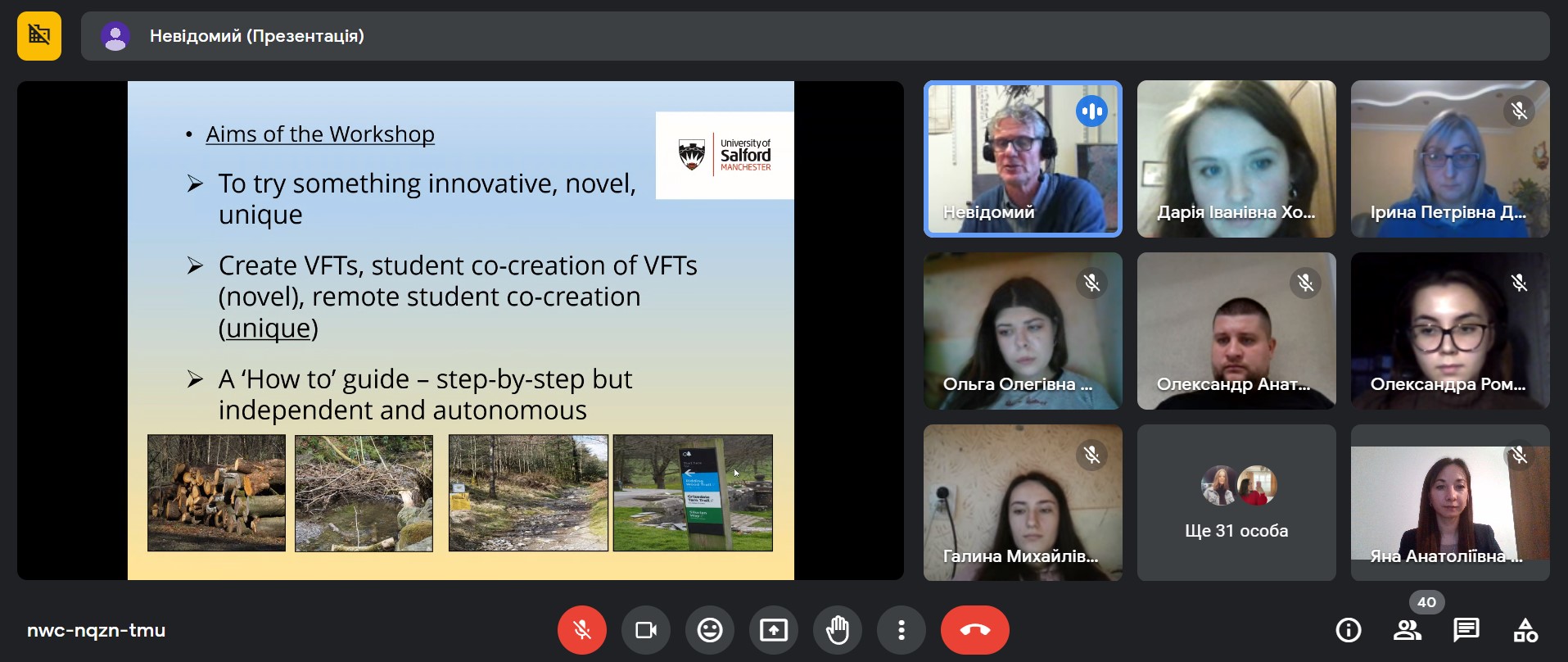The width and height of the screenshot is (1568, 662).
Task: Select Ірина Петрівна video tile
Action: click(1450, 159)
